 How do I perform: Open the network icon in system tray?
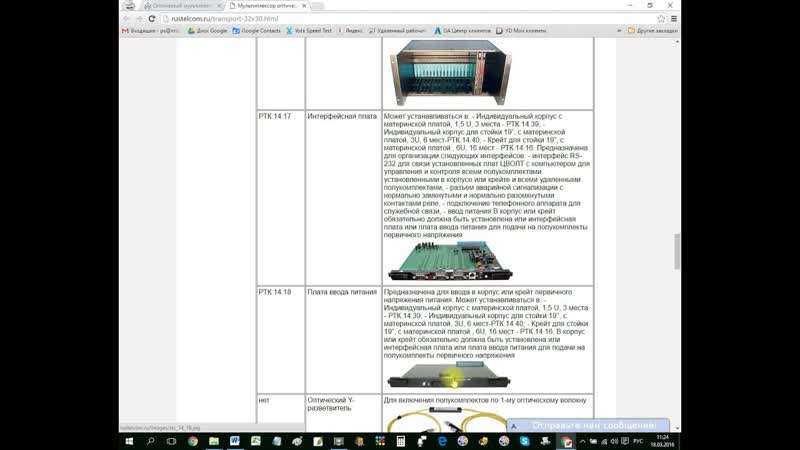604,441
